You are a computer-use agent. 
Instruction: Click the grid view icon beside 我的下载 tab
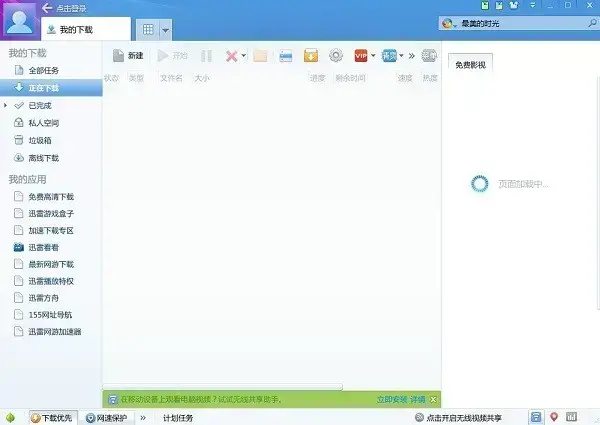tap(148, 29)
